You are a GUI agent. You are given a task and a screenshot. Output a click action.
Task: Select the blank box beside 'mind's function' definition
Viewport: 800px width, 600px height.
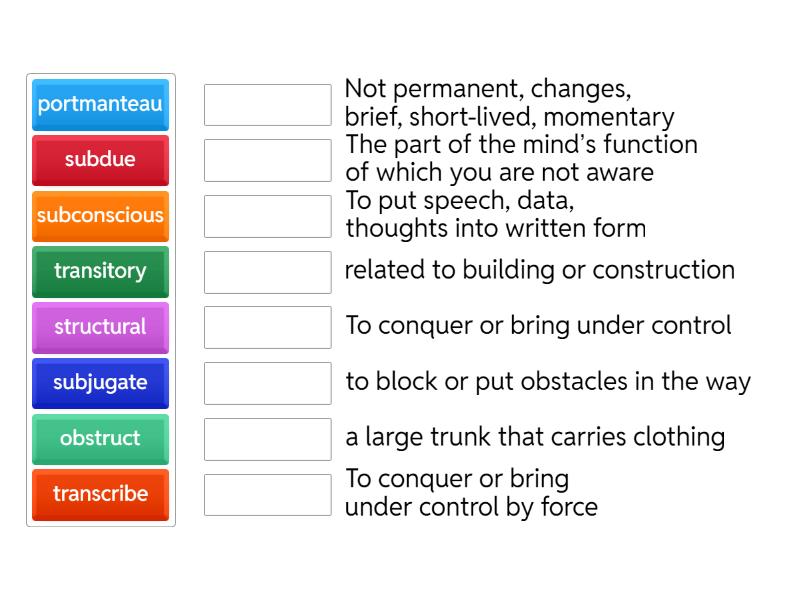[x=267, y=160]
